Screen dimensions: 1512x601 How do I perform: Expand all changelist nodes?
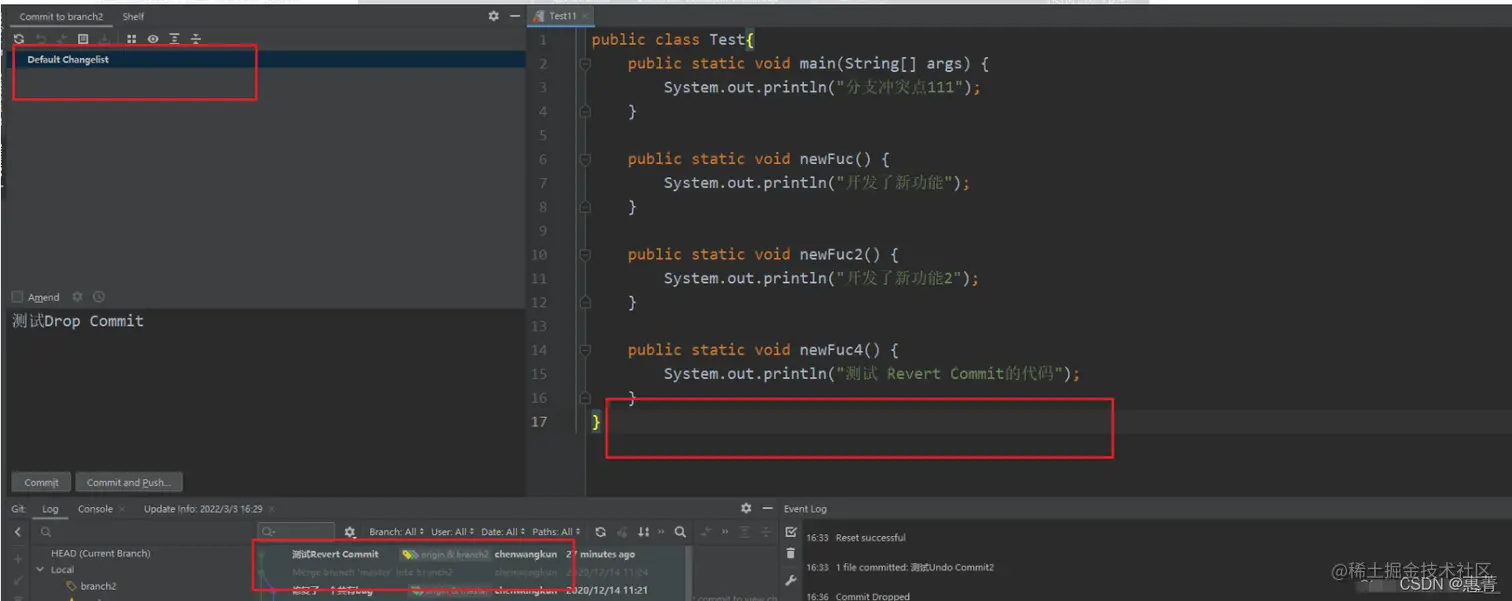click(174, 39)
